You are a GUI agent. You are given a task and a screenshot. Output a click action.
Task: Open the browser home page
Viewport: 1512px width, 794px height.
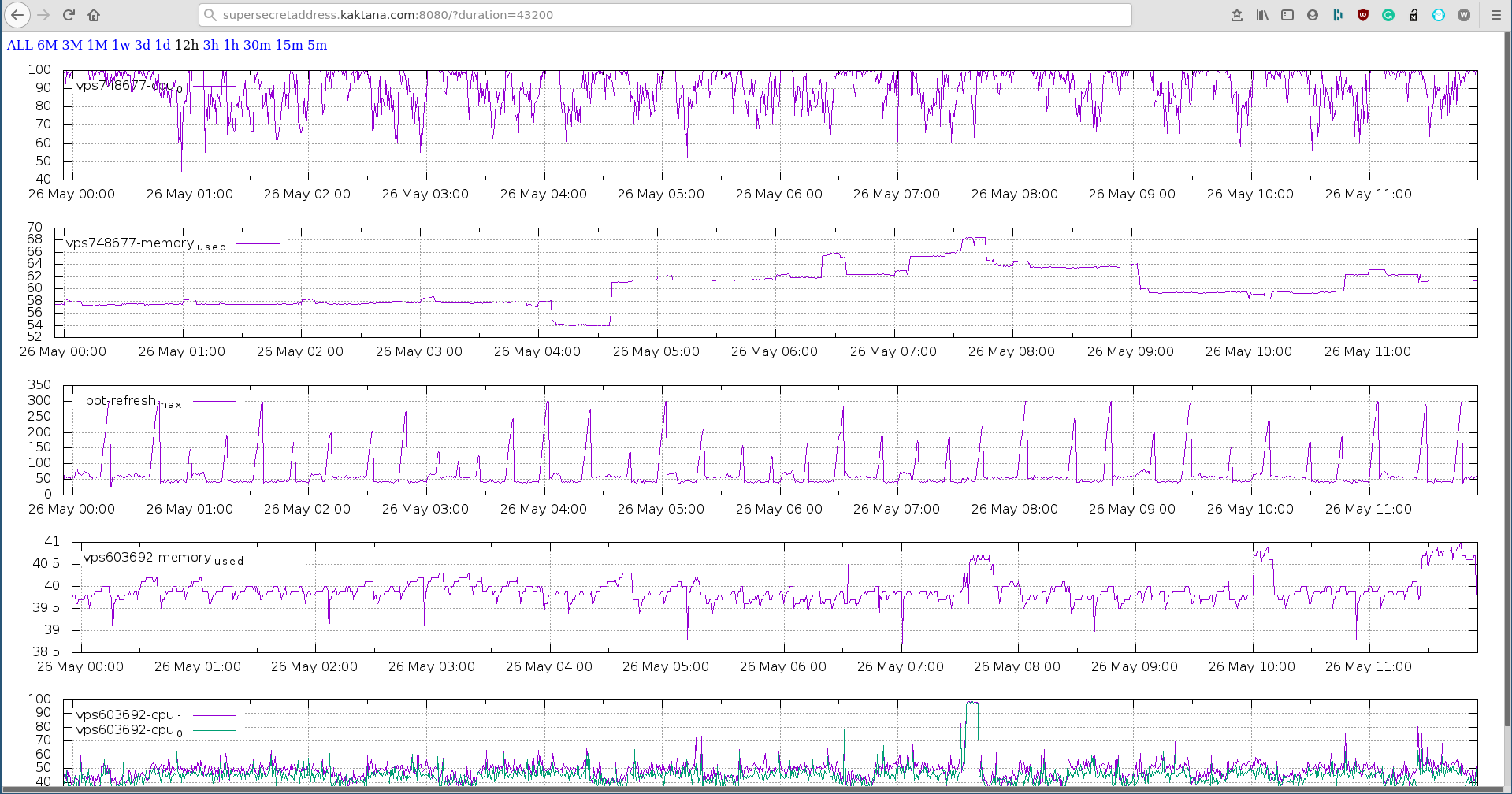click(94, 15)
